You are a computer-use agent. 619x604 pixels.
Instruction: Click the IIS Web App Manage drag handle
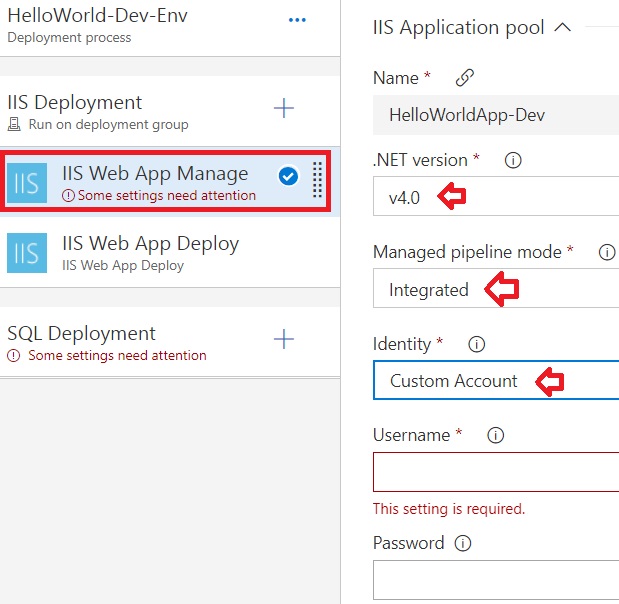317,180
